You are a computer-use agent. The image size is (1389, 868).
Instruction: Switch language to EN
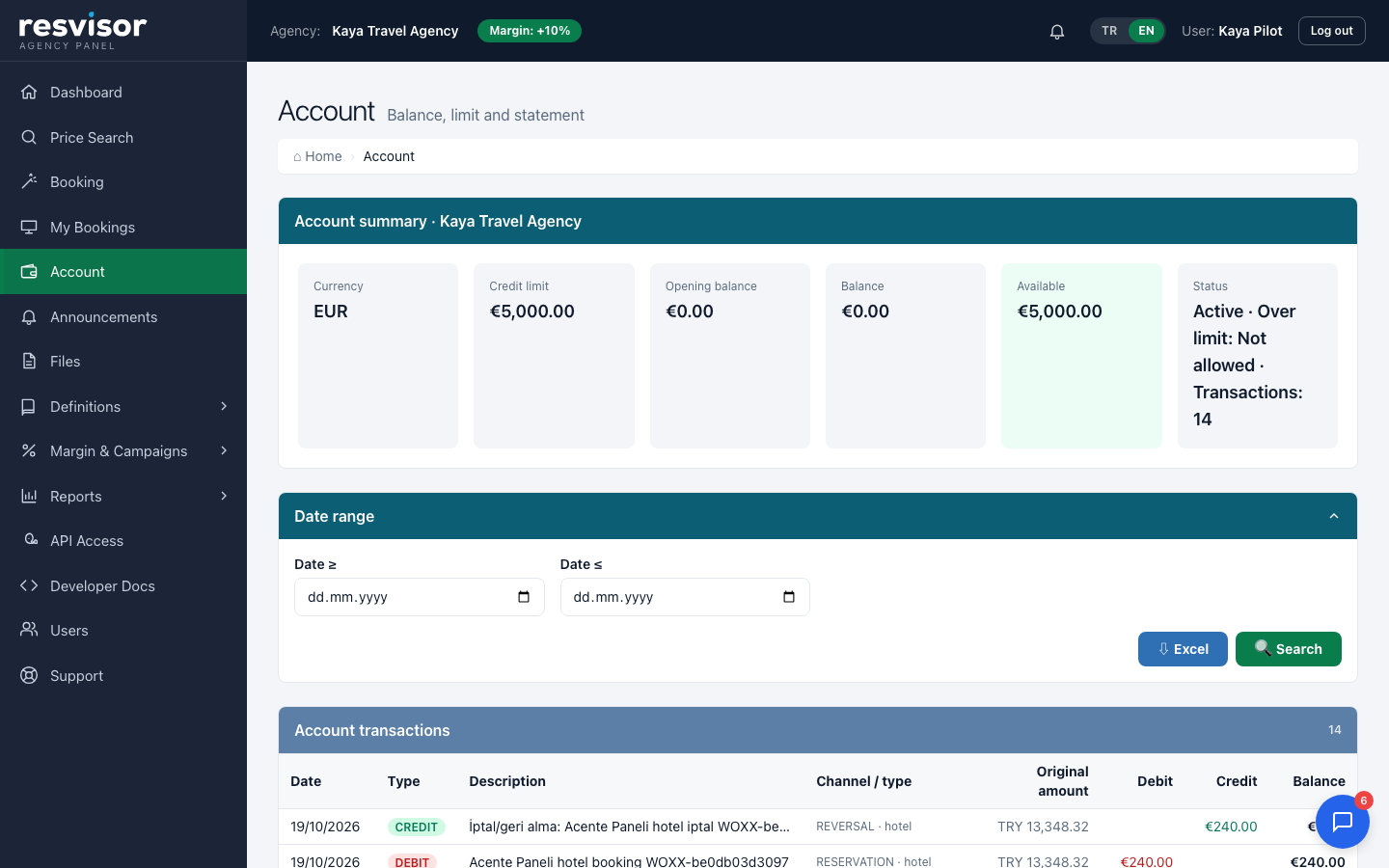(1146, 31)
